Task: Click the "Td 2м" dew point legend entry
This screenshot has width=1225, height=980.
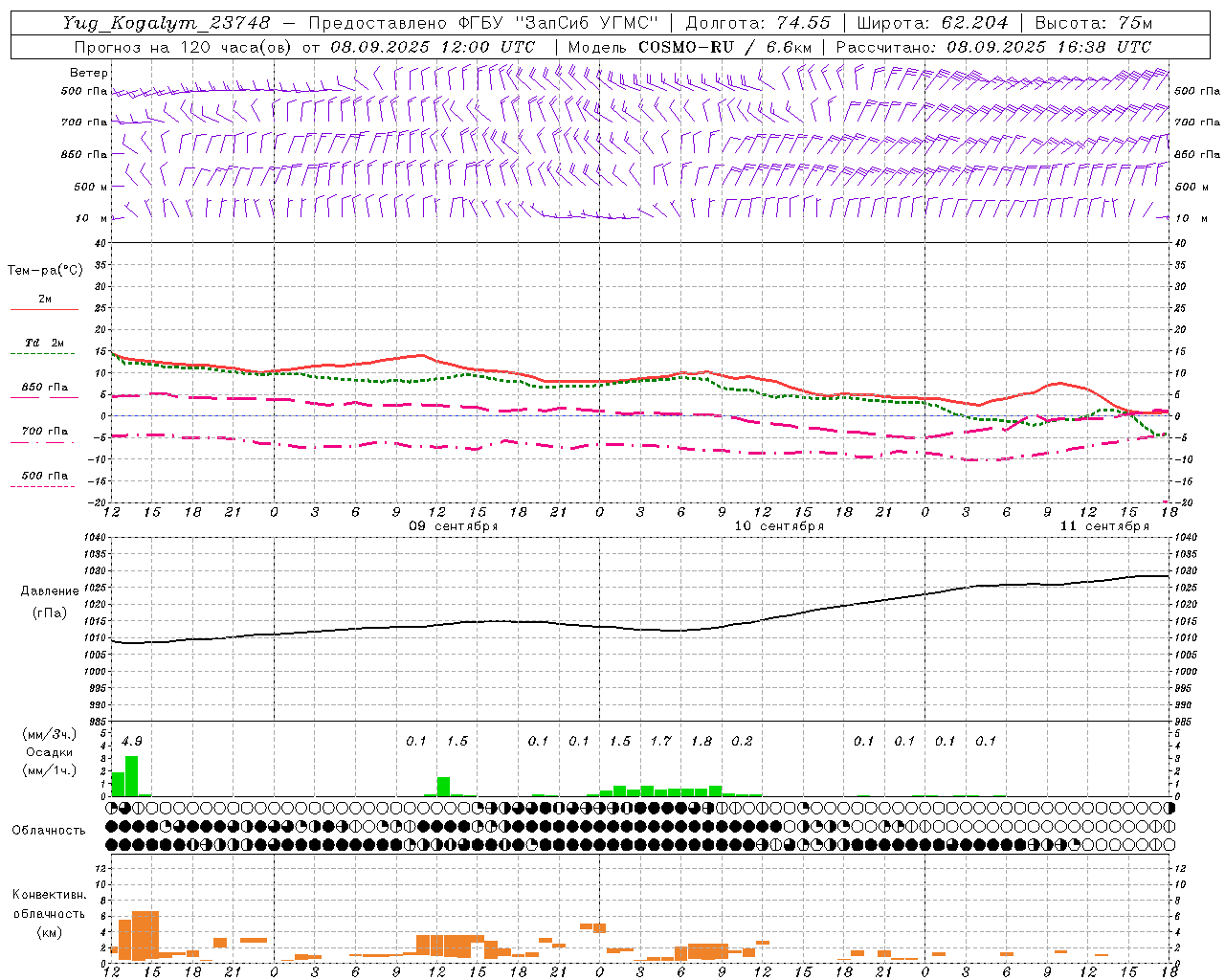Action: pyautogui.click(x=44, y=343)
